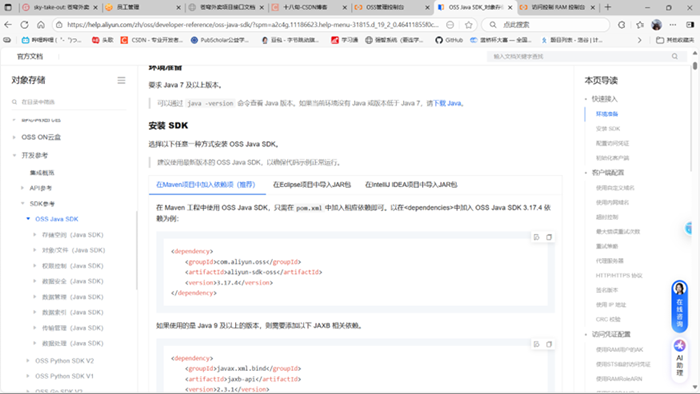Click the browser home icon
700x394 pixels.
click(x=41, y=25)
